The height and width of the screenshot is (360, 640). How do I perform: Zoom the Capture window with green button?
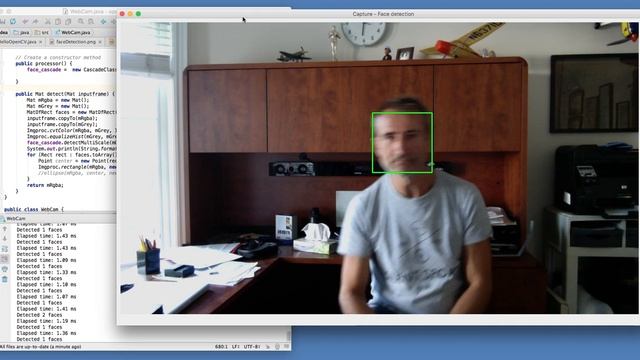tap(138, 14)
